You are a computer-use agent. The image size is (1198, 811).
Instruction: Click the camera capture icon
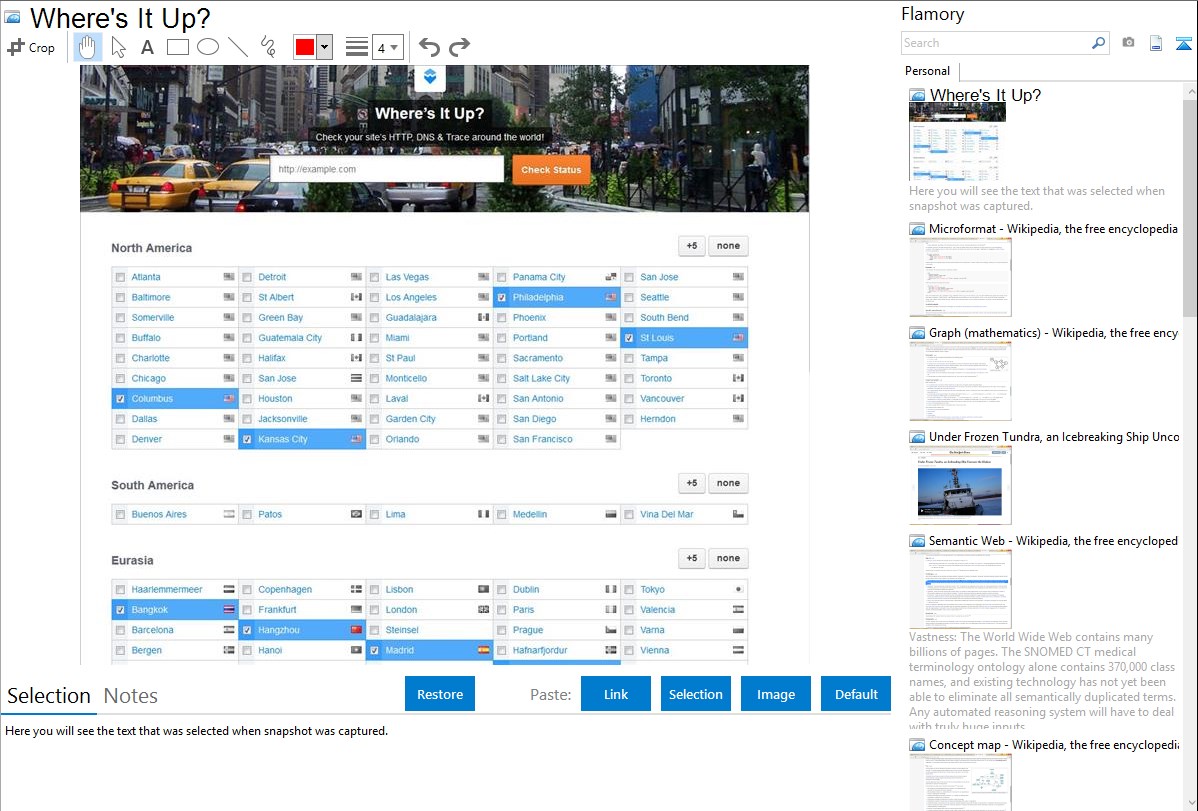[1128, 43]
